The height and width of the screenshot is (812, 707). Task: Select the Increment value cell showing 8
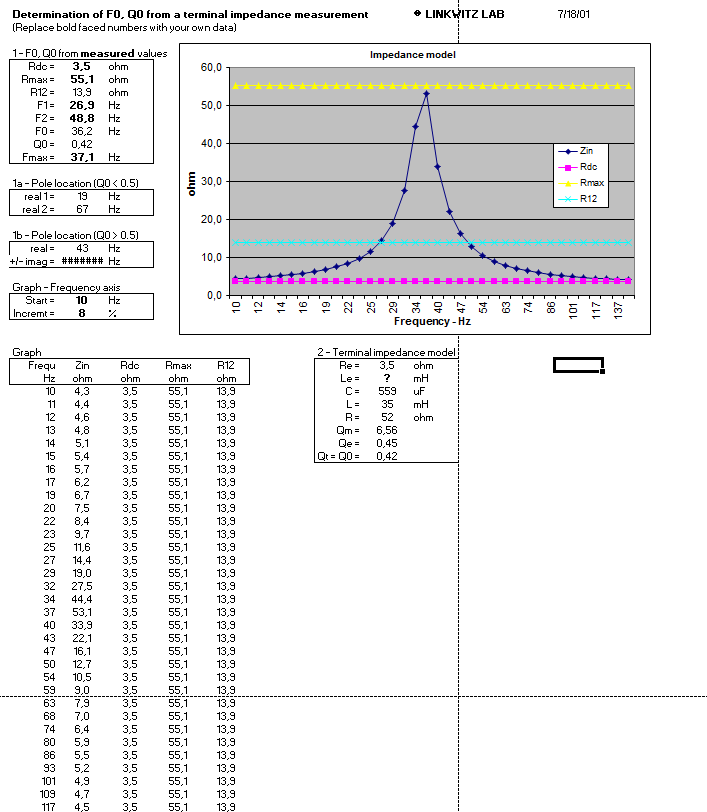point(82,313)
